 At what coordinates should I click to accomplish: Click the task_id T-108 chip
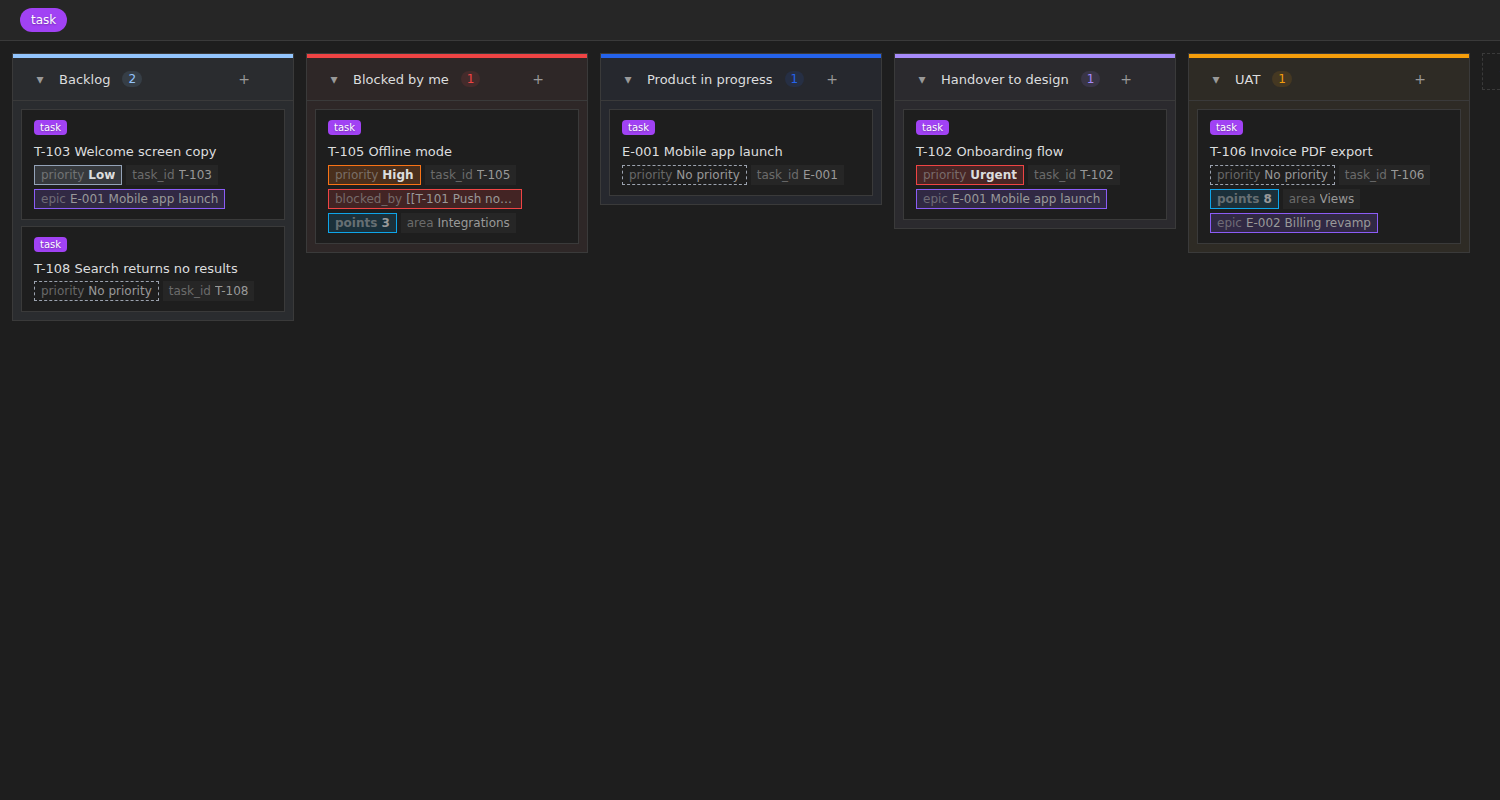pyautogui.click(x=208, y=292)
